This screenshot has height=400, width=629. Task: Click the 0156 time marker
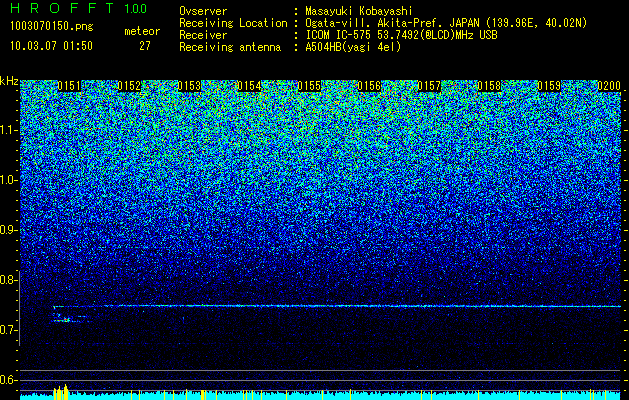[x=369, y=86]
